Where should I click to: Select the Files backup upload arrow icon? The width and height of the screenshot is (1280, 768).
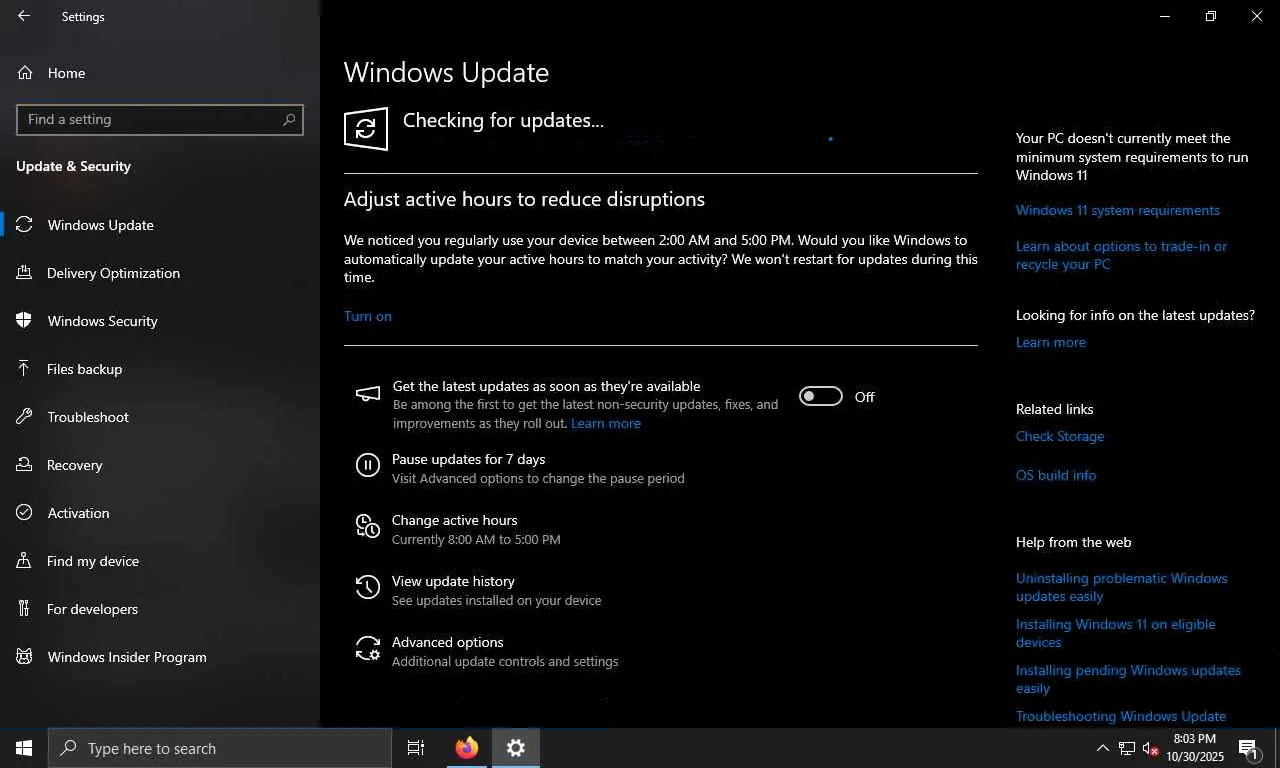pos(24,369)
